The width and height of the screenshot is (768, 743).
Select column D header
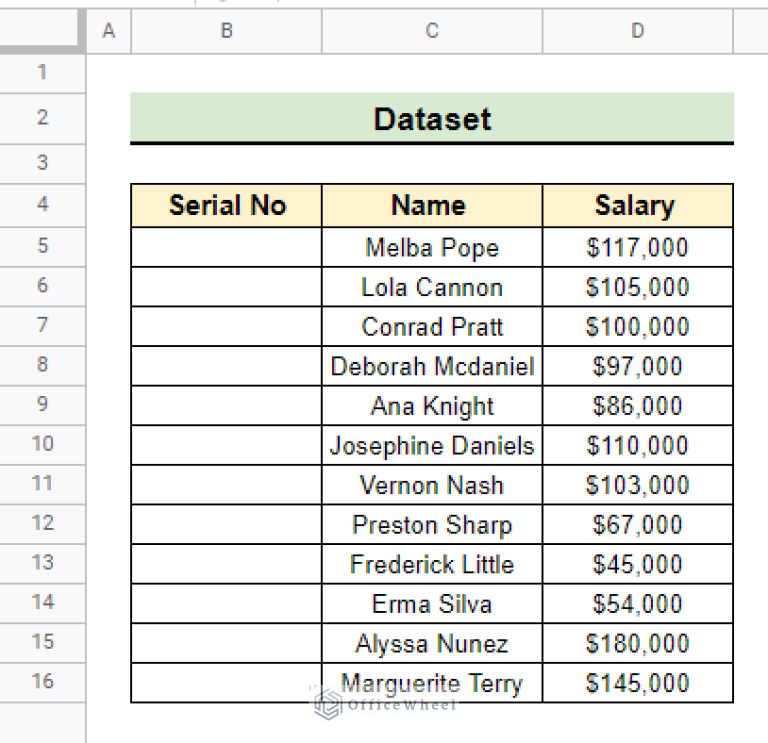[x=637, y=32]
